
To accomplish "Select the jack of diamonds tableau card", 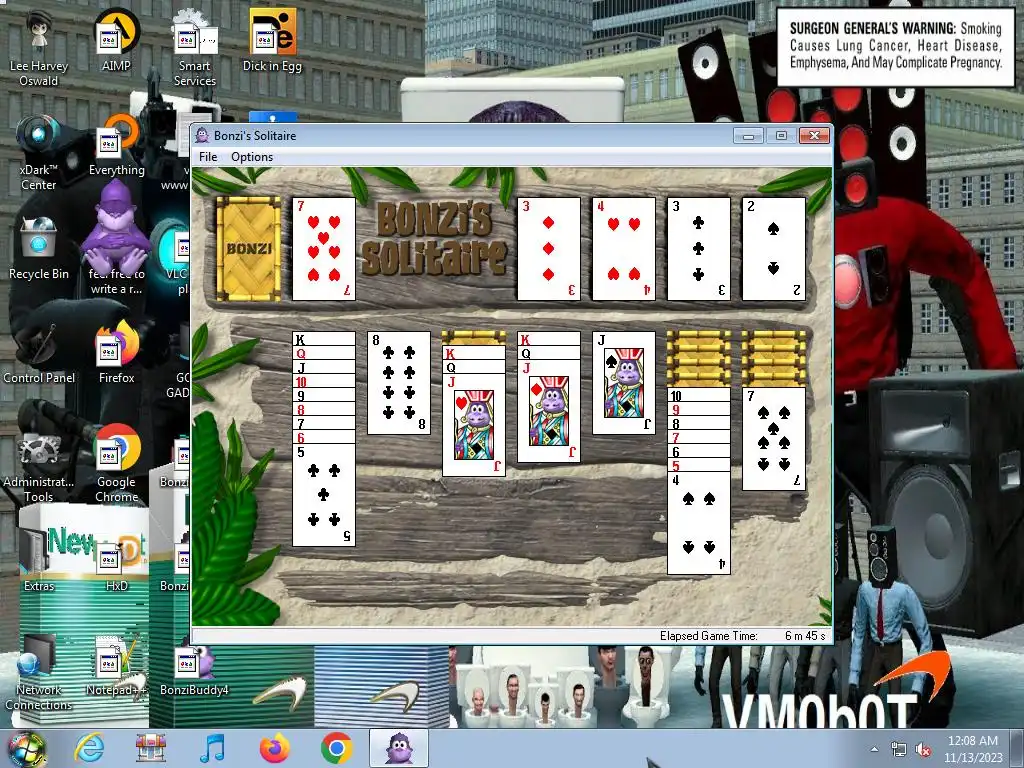I will pyautogui.click(x=549, y=411).
